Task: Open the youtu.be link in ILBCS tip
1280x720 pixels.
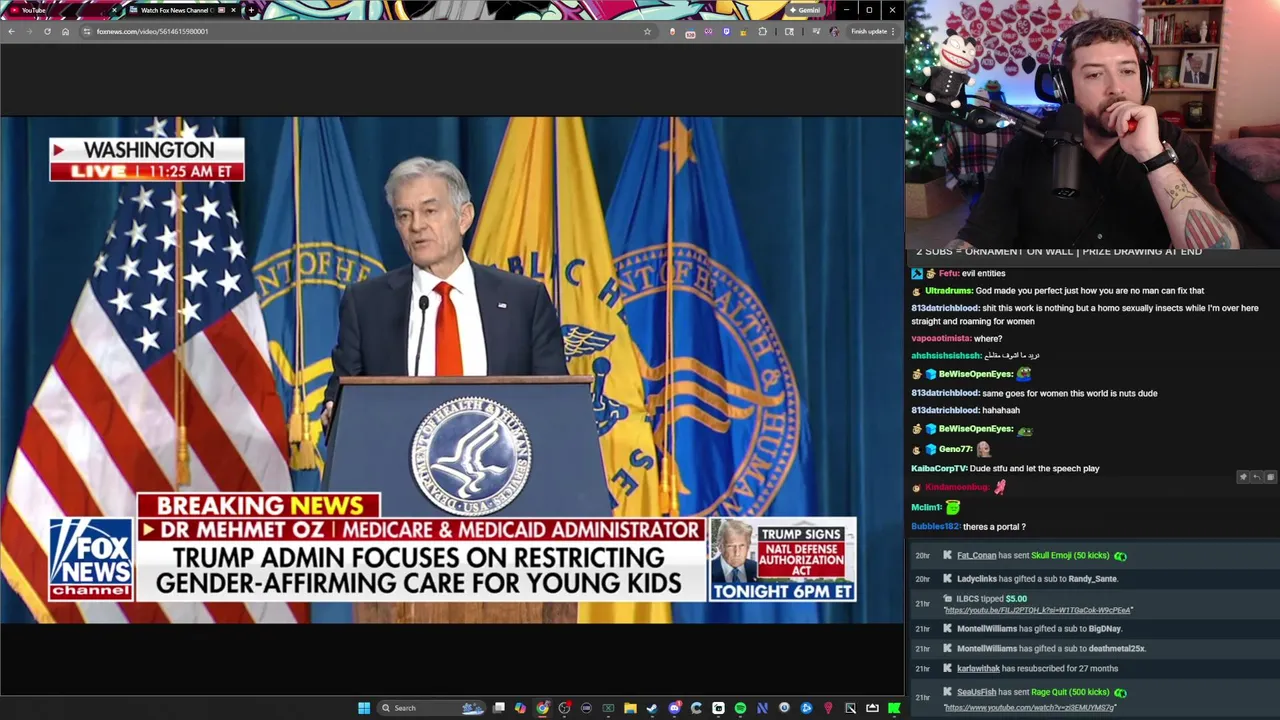Action: 1038,610
